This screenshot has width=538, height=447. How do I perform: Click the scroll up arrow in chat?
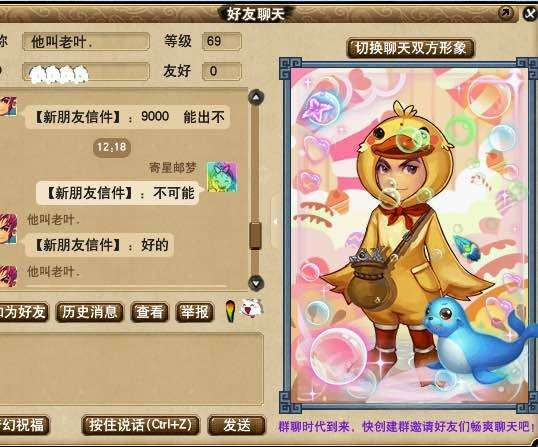256,97
